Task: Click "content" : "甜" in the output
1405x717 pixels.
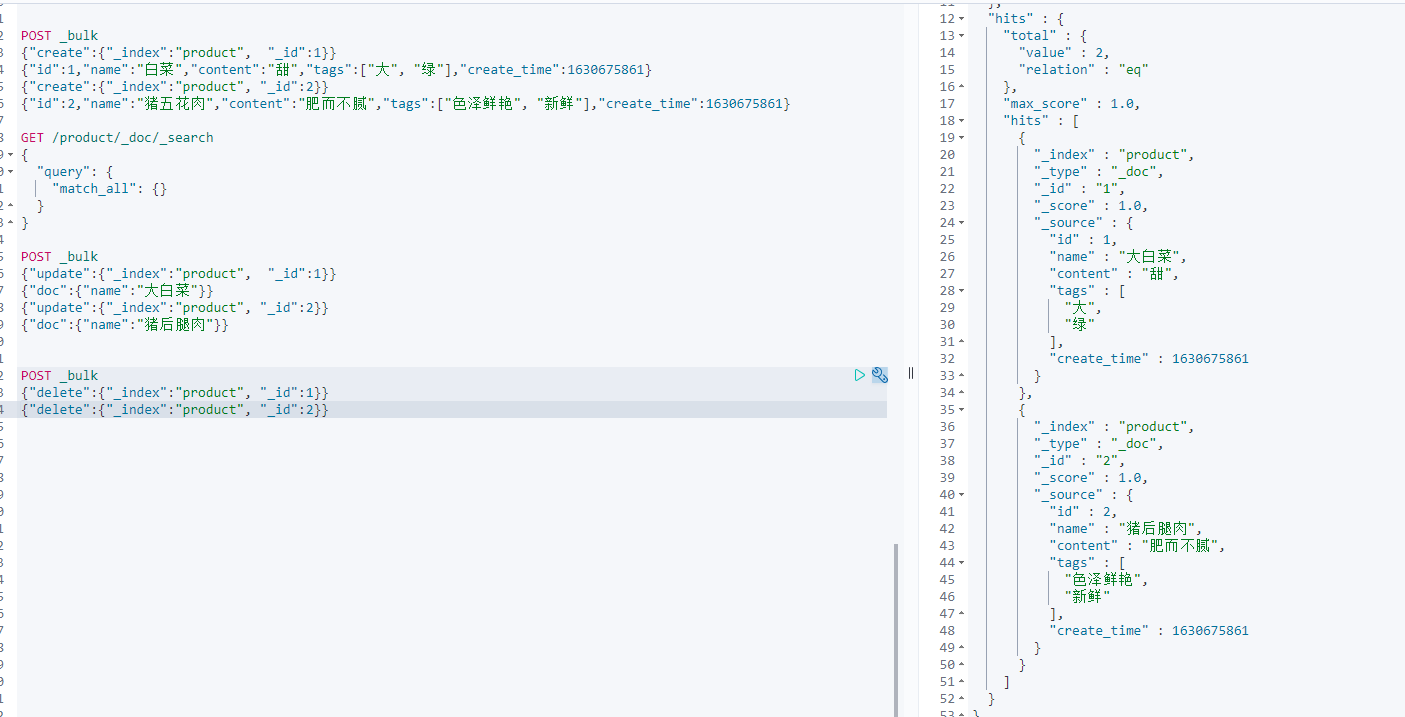Action: [1114, 273]
